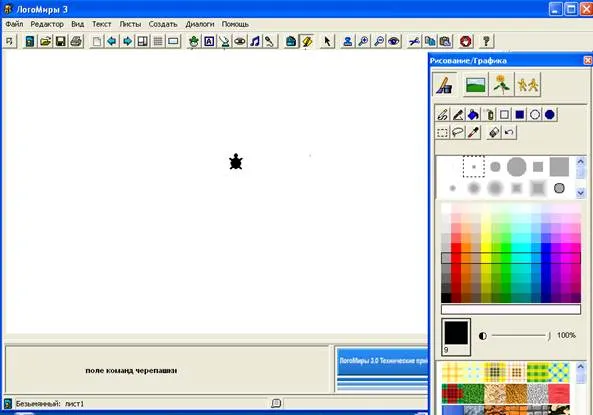Select the rectangular dashed selection tool

click(442, 132)
